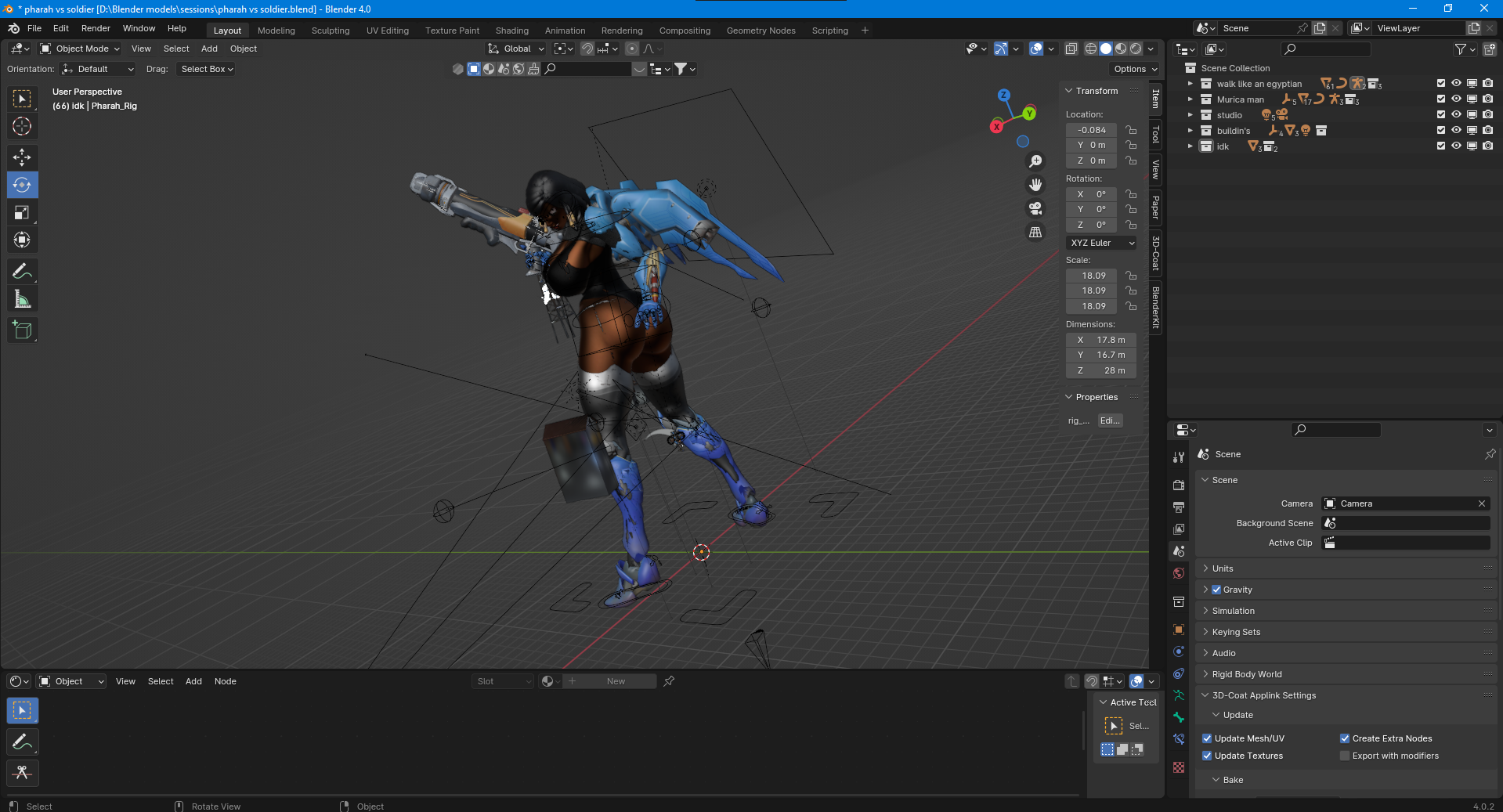Open the File menu
The width and height of the screenshot is (1503, 812).
tap(34, 28)
